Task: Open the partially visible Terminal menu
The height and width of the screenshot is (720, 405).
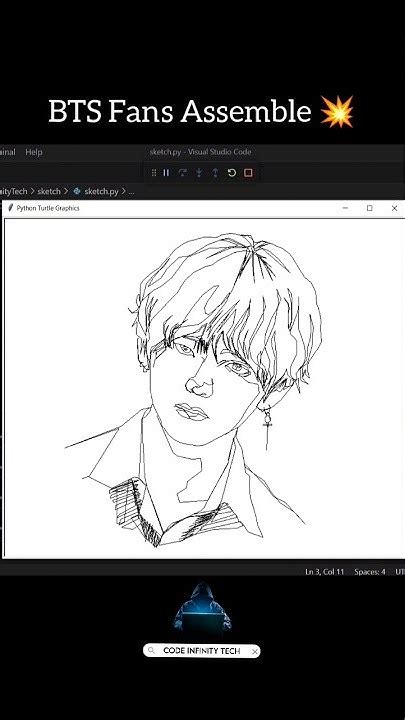Action: click(x=7, y=152)
